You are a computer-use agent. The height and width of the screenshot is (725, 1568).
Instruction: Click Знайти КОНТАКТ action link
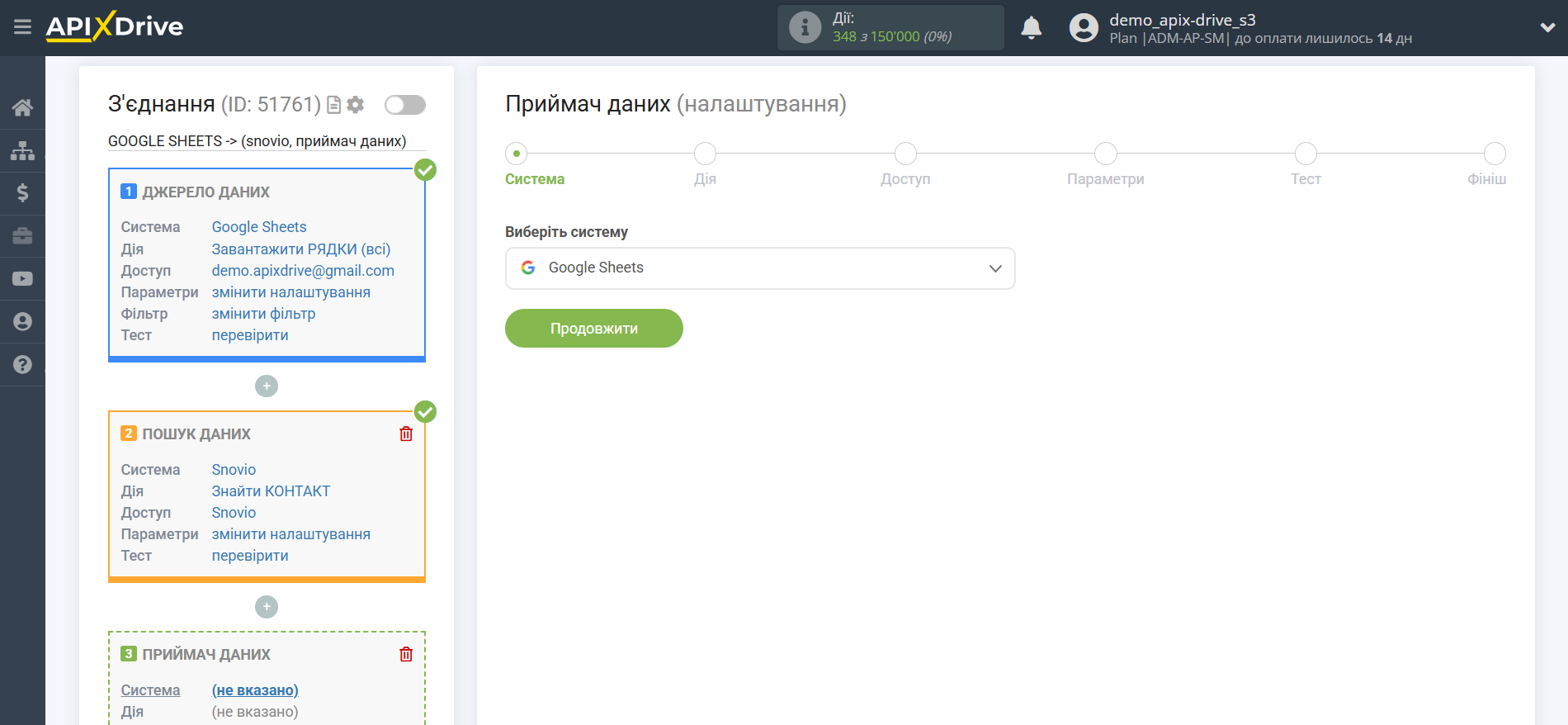tap(271, 490)
